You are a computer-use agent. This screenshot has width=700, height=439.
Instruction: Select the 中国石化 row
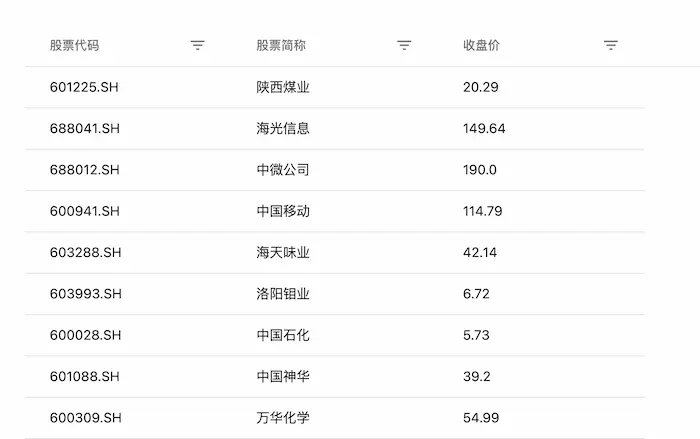(283, 335)
